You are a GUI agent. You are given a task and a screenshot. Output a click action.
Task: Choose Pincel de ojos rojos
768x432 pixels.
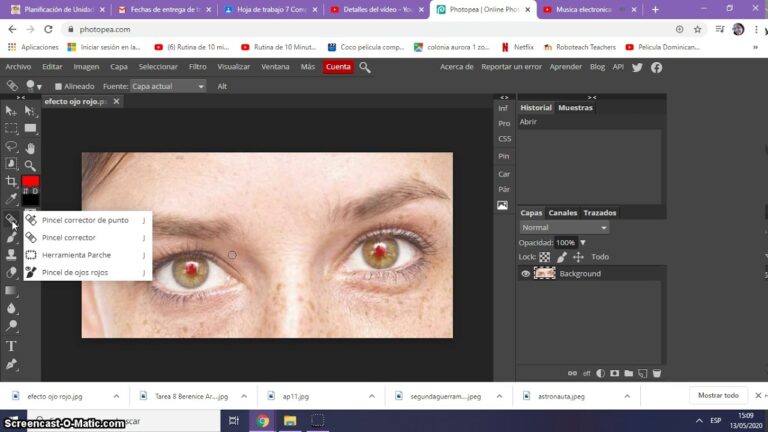pyautogui.click(x=88, y=272)
